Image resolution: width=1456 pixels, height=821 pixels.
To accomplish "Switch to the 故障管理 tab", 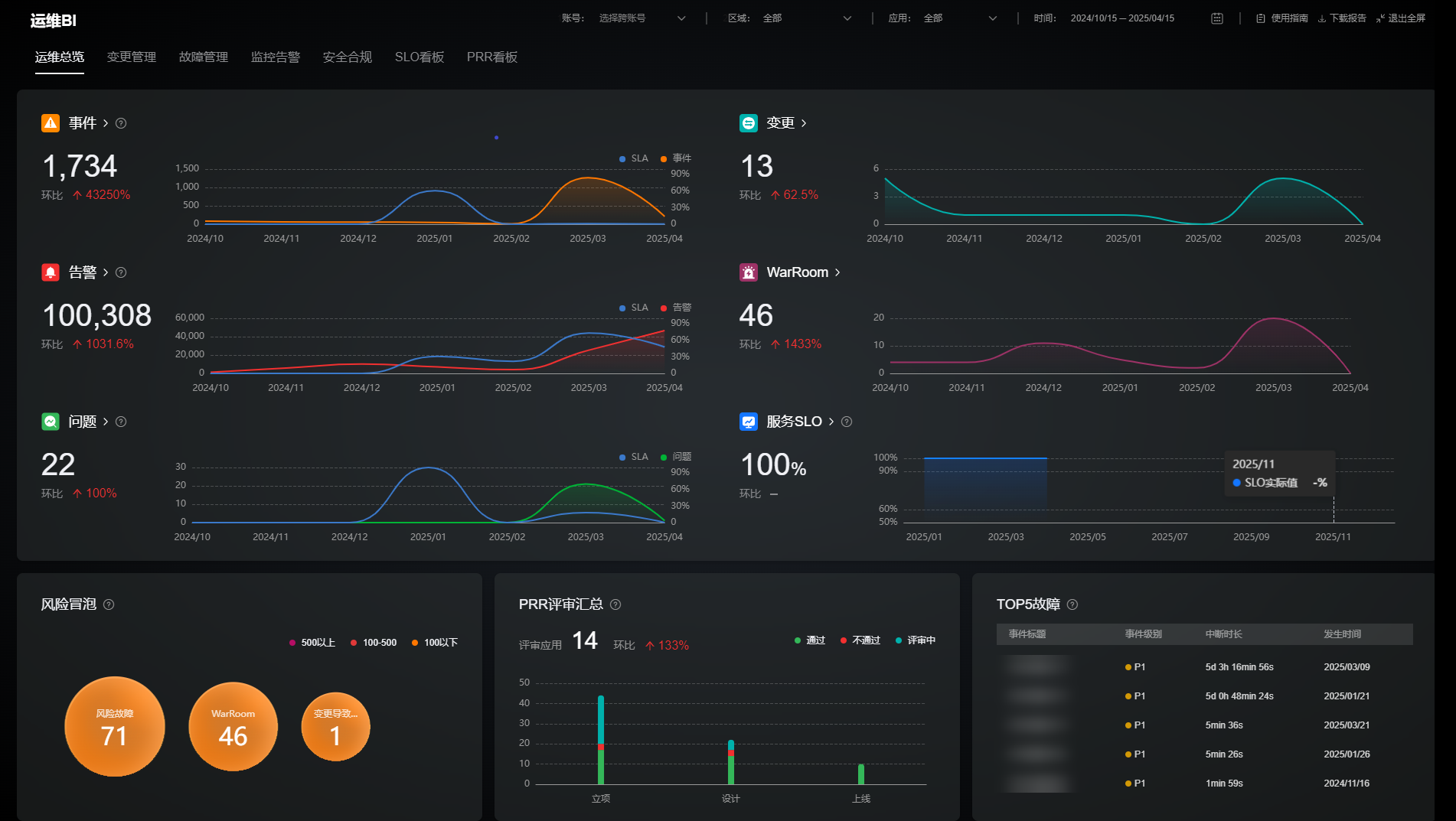I will pyautogui.click(x=204, y=57).
